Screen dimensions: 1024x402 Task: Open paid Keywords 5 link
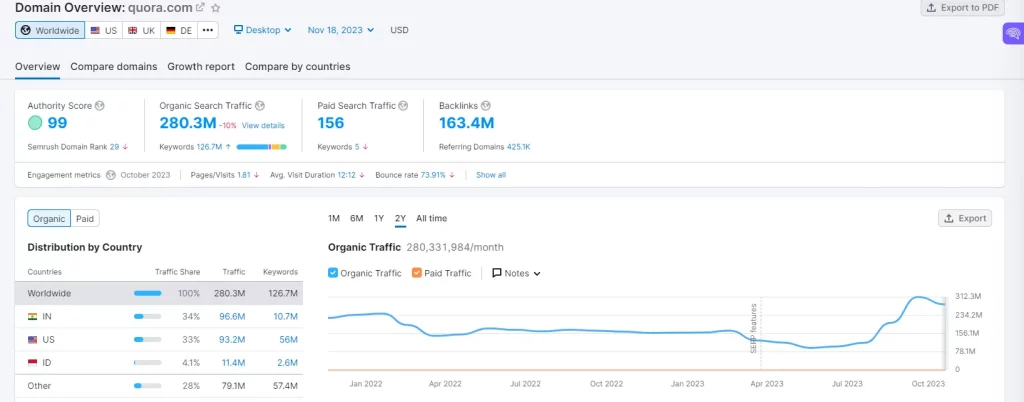coord(357,147)
